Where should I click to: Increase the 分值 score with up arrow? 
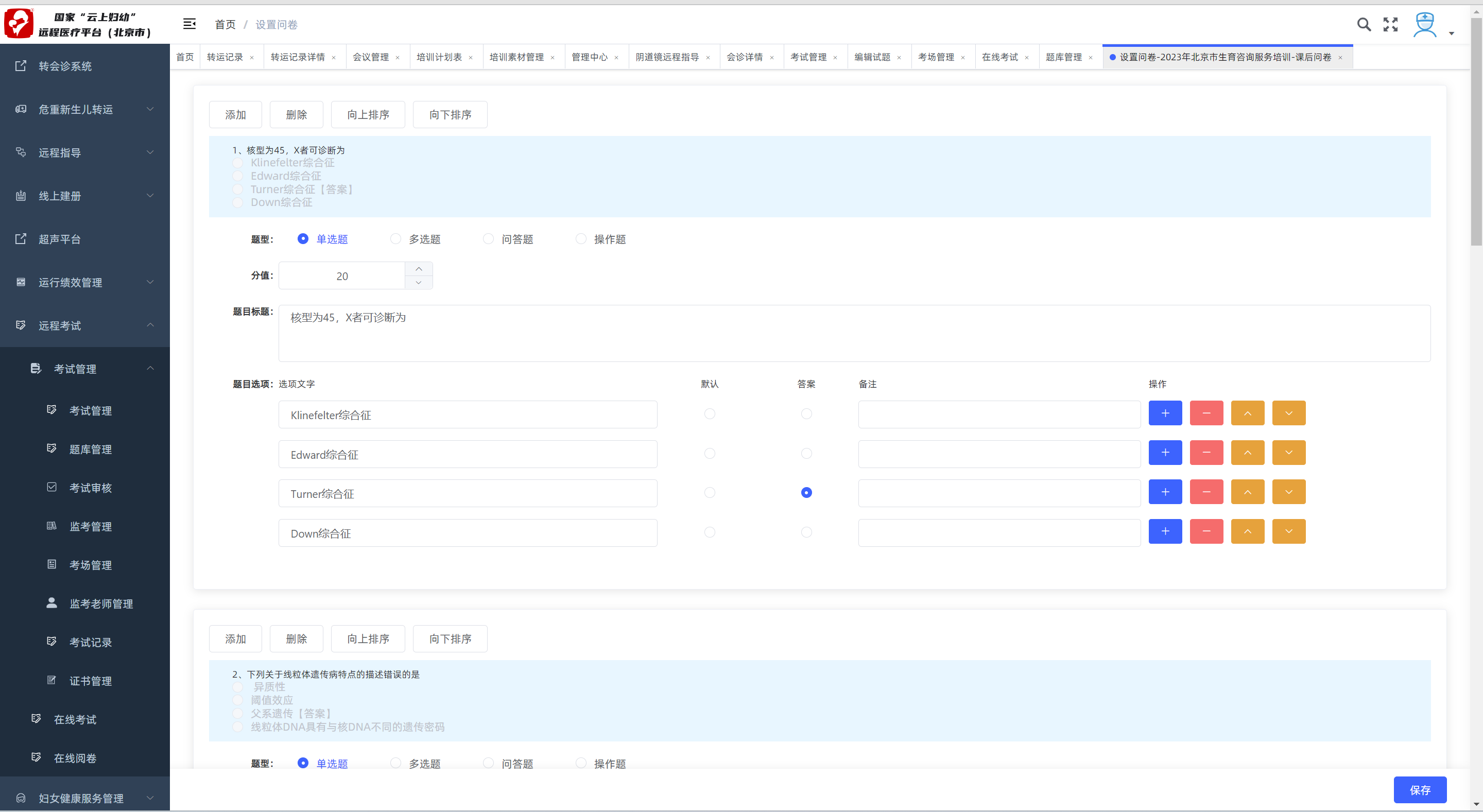(x=419, y=269)
